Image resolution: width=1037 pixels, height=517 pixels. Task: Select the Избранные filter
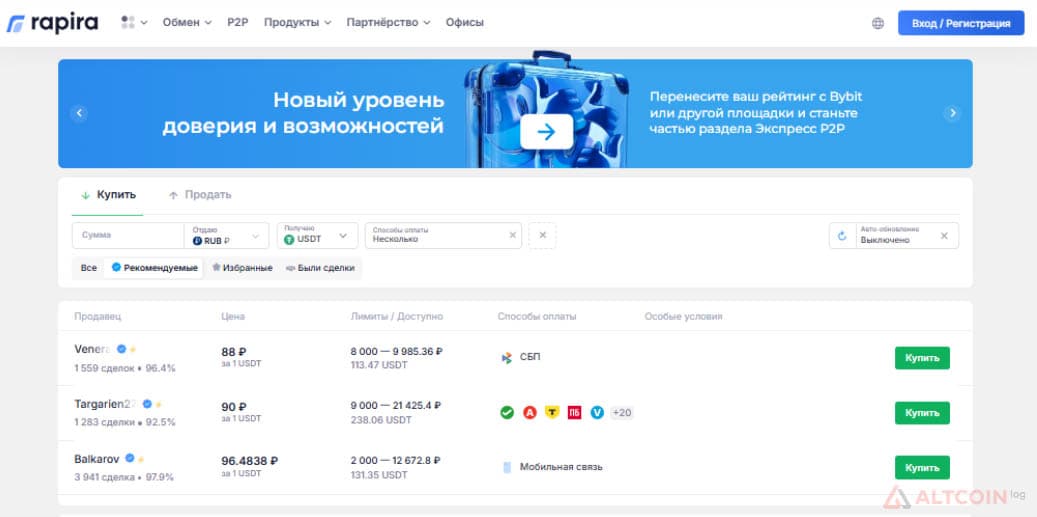coord(242,268)
